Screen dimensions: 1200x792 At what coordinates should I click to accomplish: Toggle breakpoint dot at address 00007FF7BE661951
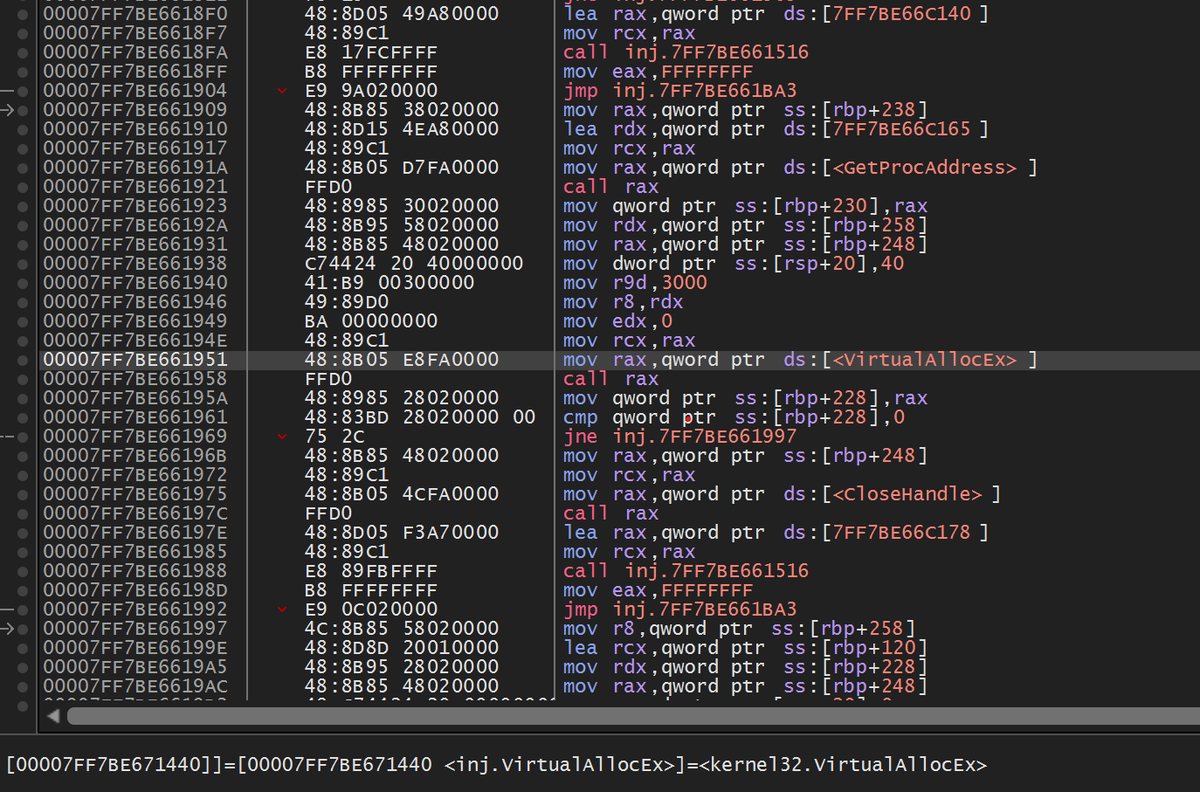coord(24,360)
